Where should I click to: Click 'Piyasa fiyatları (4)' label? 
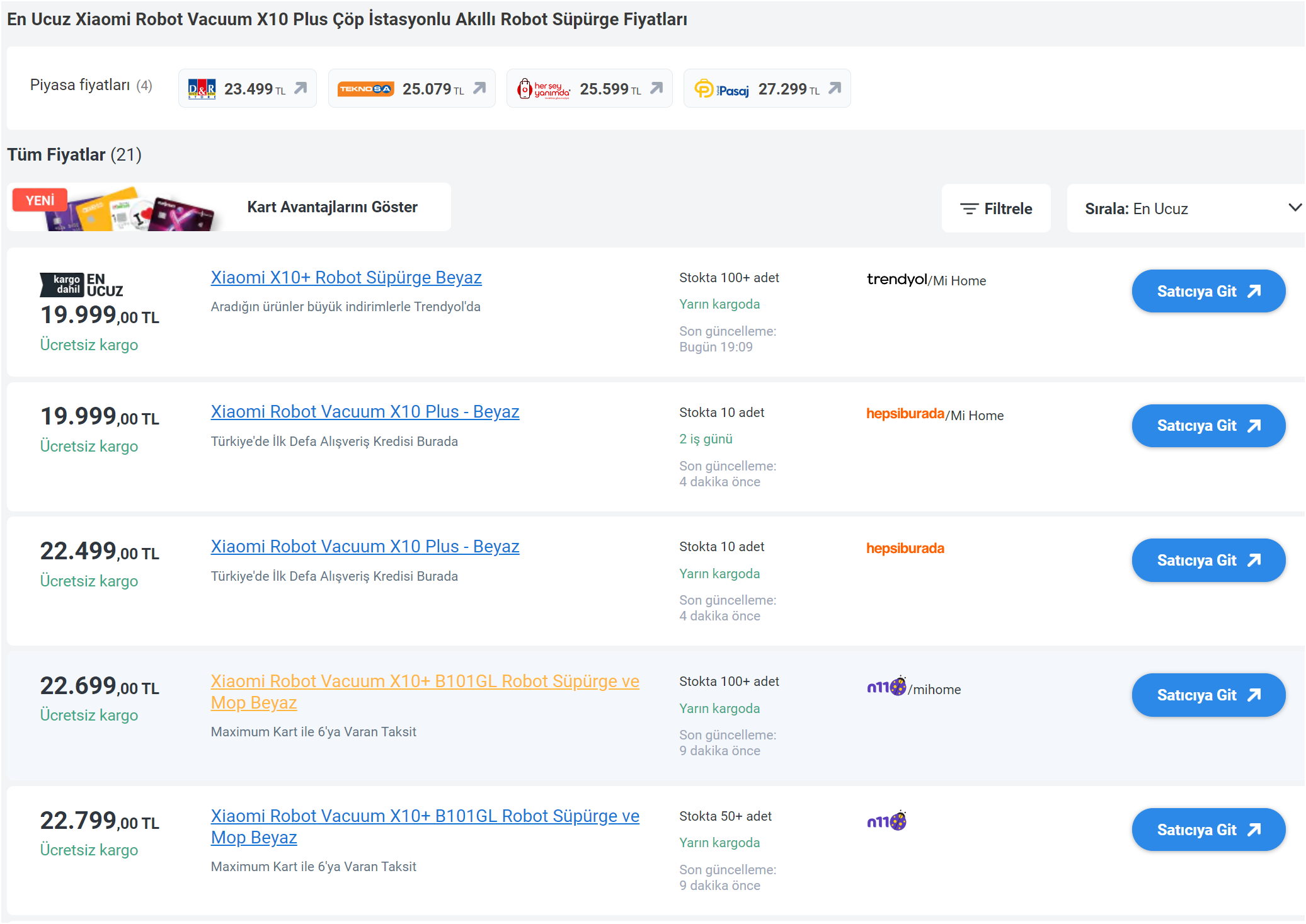(x=91, y=85)
